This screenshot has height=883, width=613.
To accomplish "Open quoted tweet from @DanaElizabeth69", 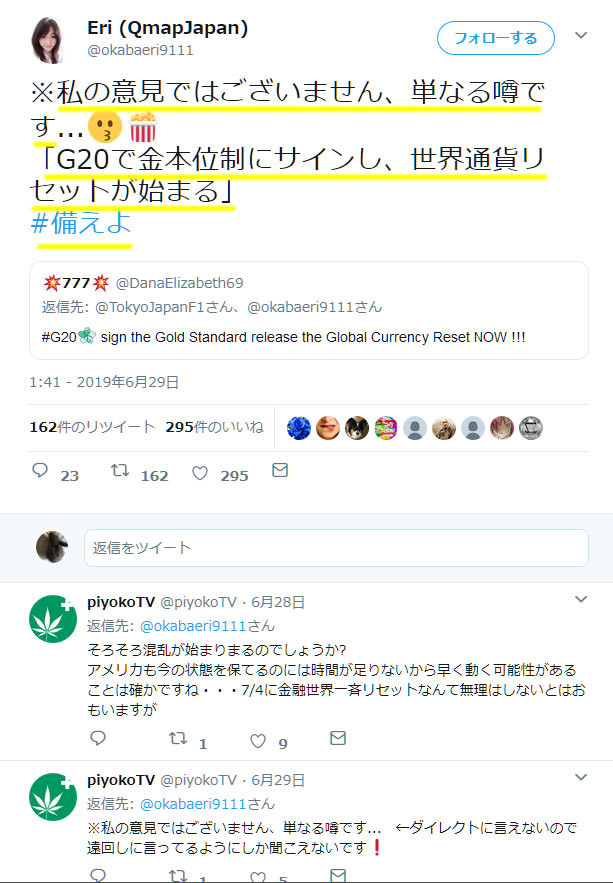I will tap(309, 311).
